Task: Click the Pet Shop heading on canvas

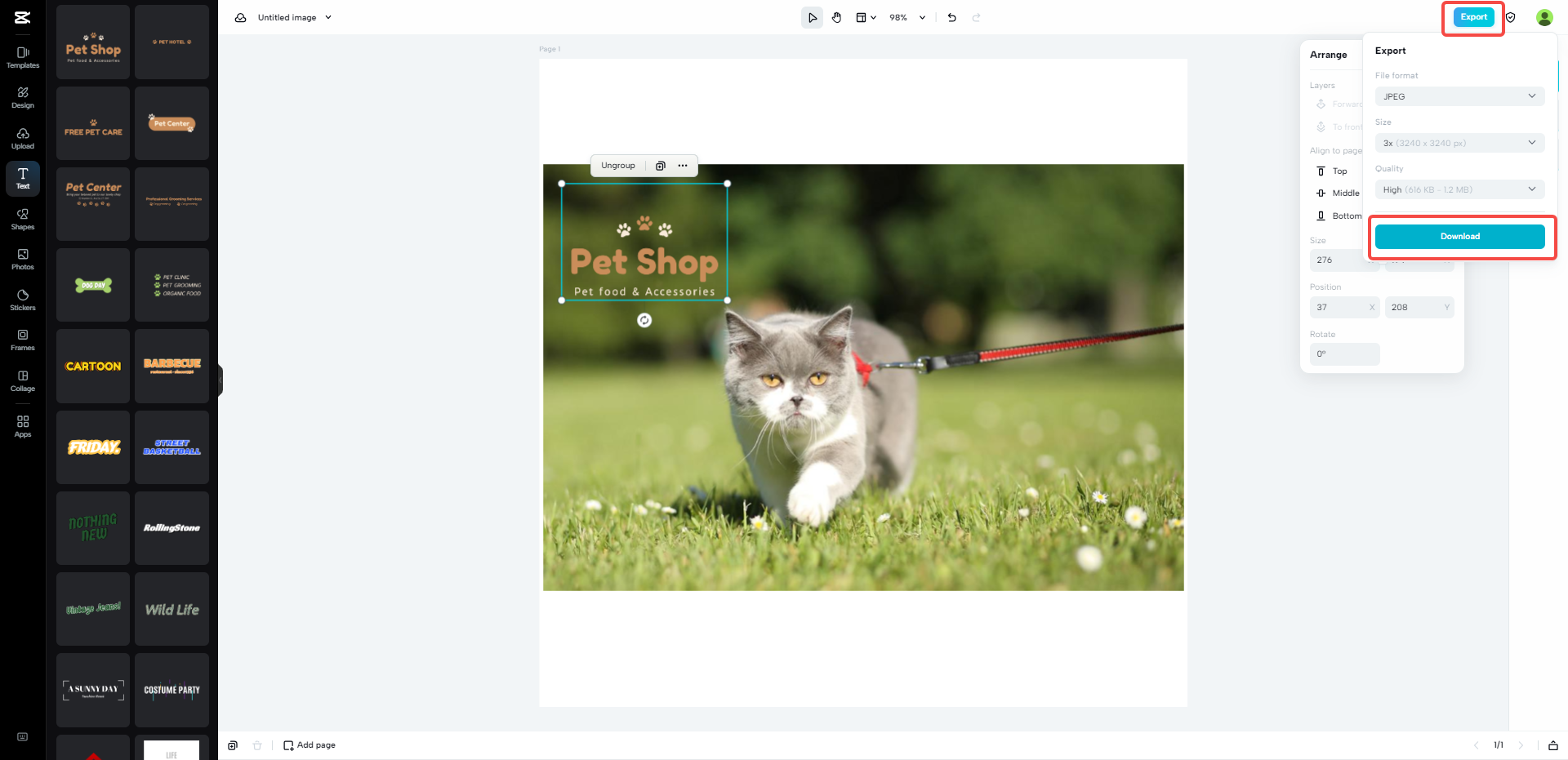Action: click(x=644, y=263)
